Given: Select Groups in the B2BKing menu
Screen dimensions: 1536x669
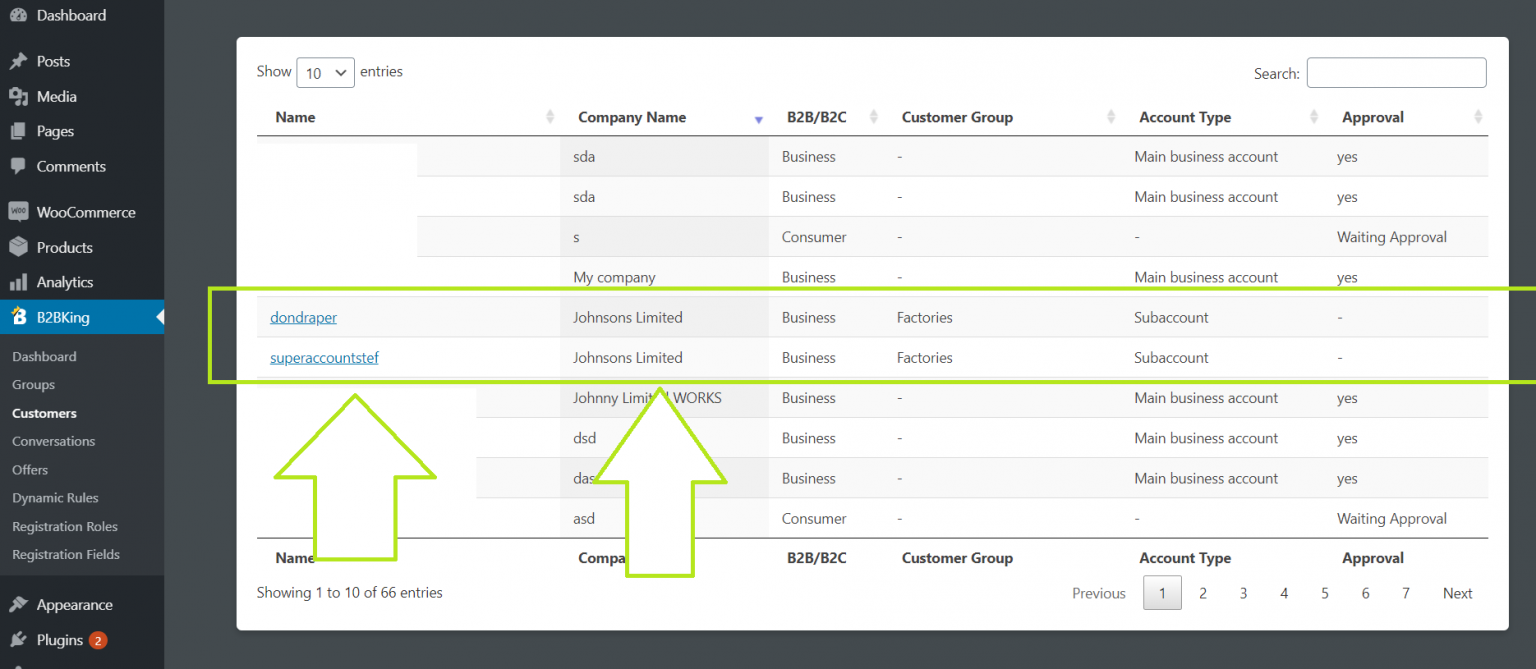Looking at the screenshot, I should [33, 384].
